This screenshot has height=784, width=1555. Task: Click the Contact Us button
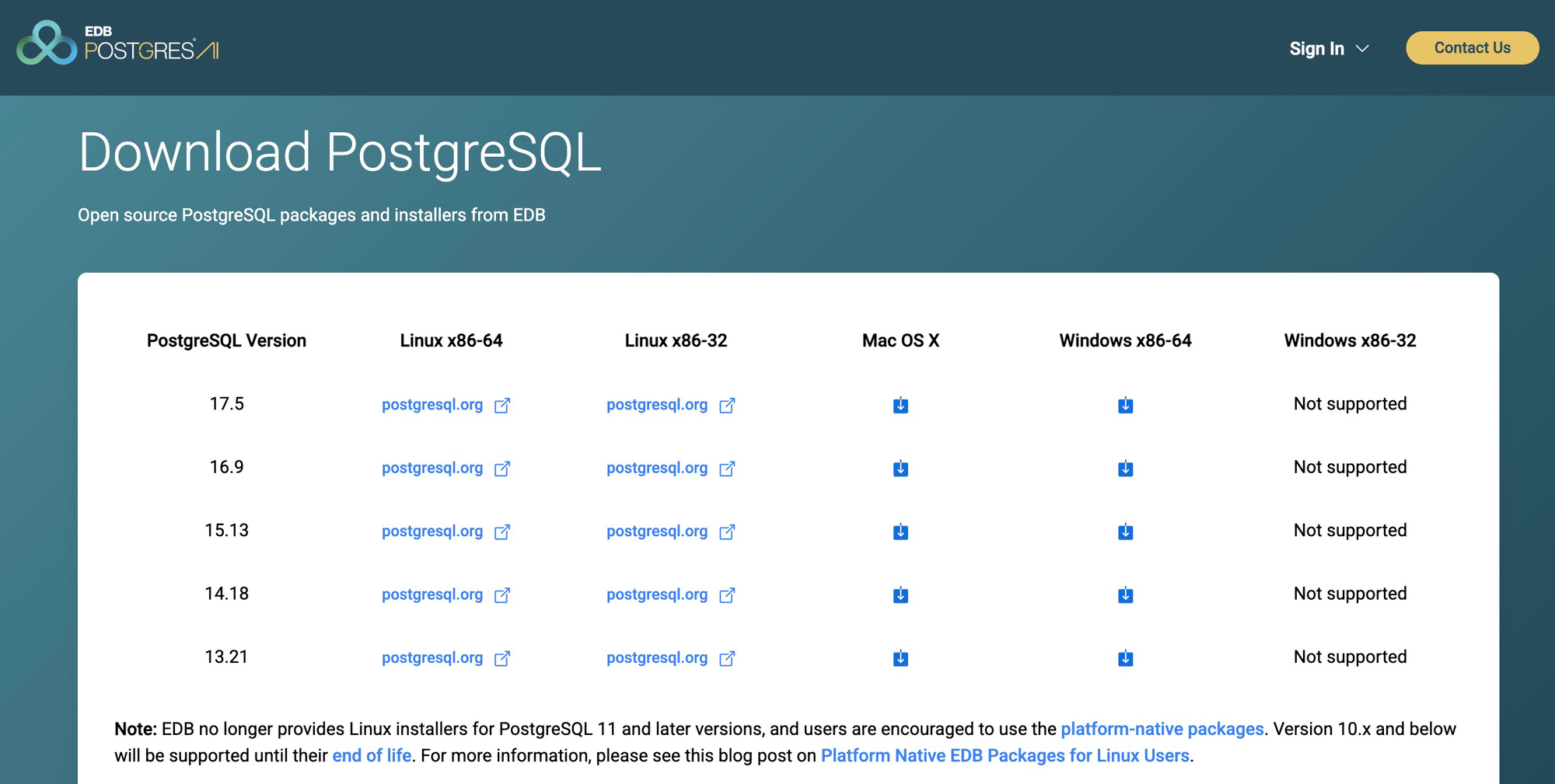(1472, 48)
